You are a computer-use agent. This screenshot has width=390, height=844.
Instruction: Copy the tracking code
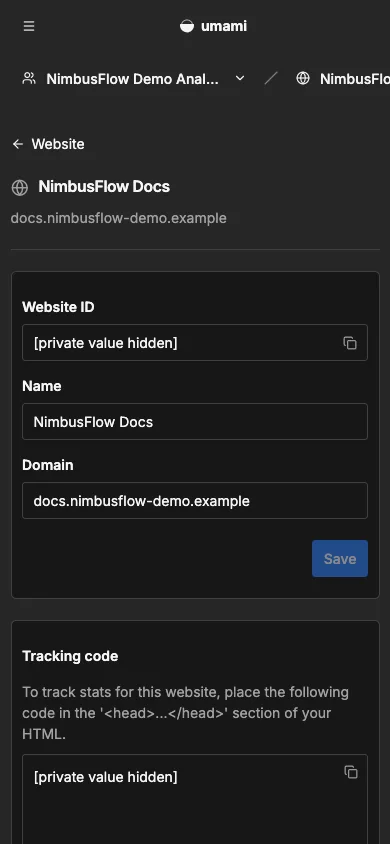coord(351,772)
